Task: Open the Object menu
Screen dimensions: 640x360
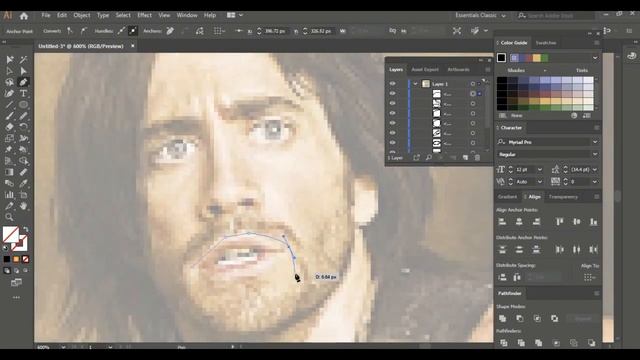Action: (x=82, y=15)
